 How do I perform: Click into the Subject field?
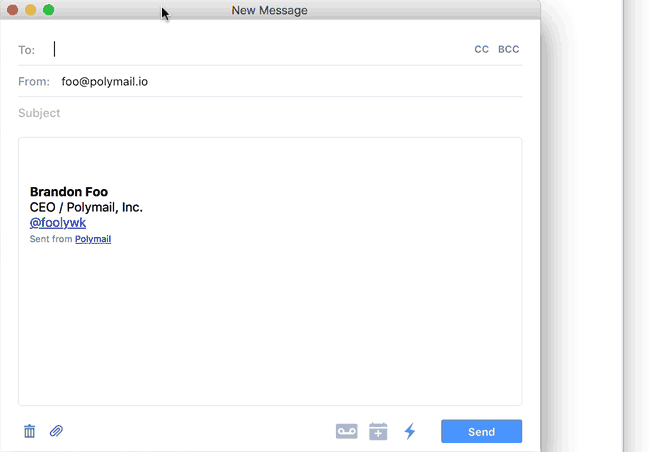click(270, 113)
